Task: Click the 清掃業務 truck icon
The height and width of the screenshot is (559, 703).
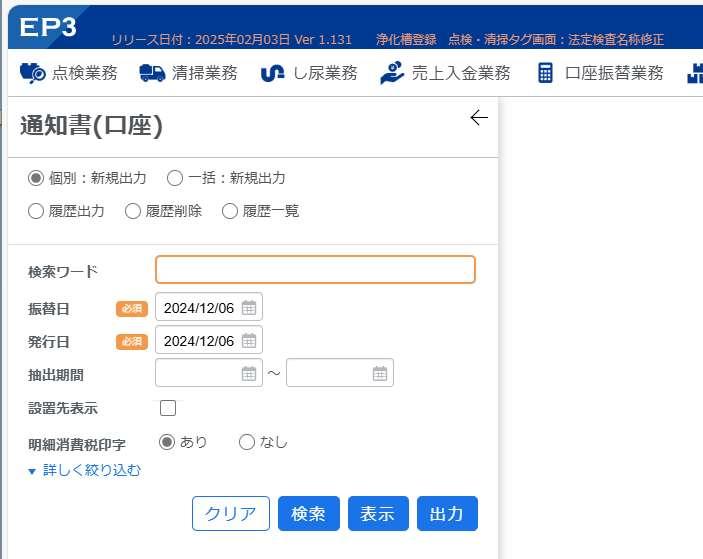Action: 152,73
